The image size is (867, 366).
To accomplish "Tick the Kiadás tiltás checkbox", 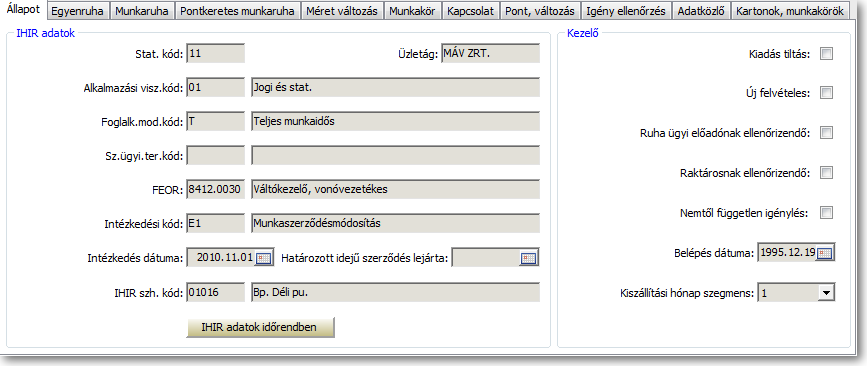I will point(826,54).
